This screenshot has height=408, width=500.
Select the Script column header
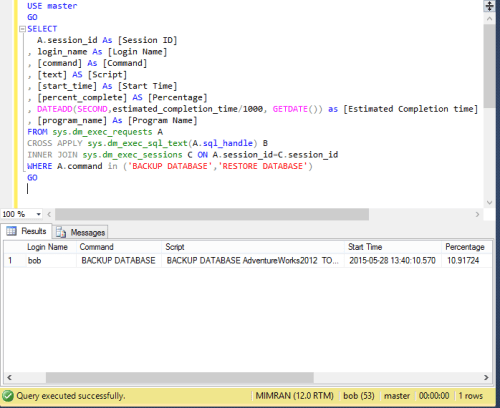(253, 247)
